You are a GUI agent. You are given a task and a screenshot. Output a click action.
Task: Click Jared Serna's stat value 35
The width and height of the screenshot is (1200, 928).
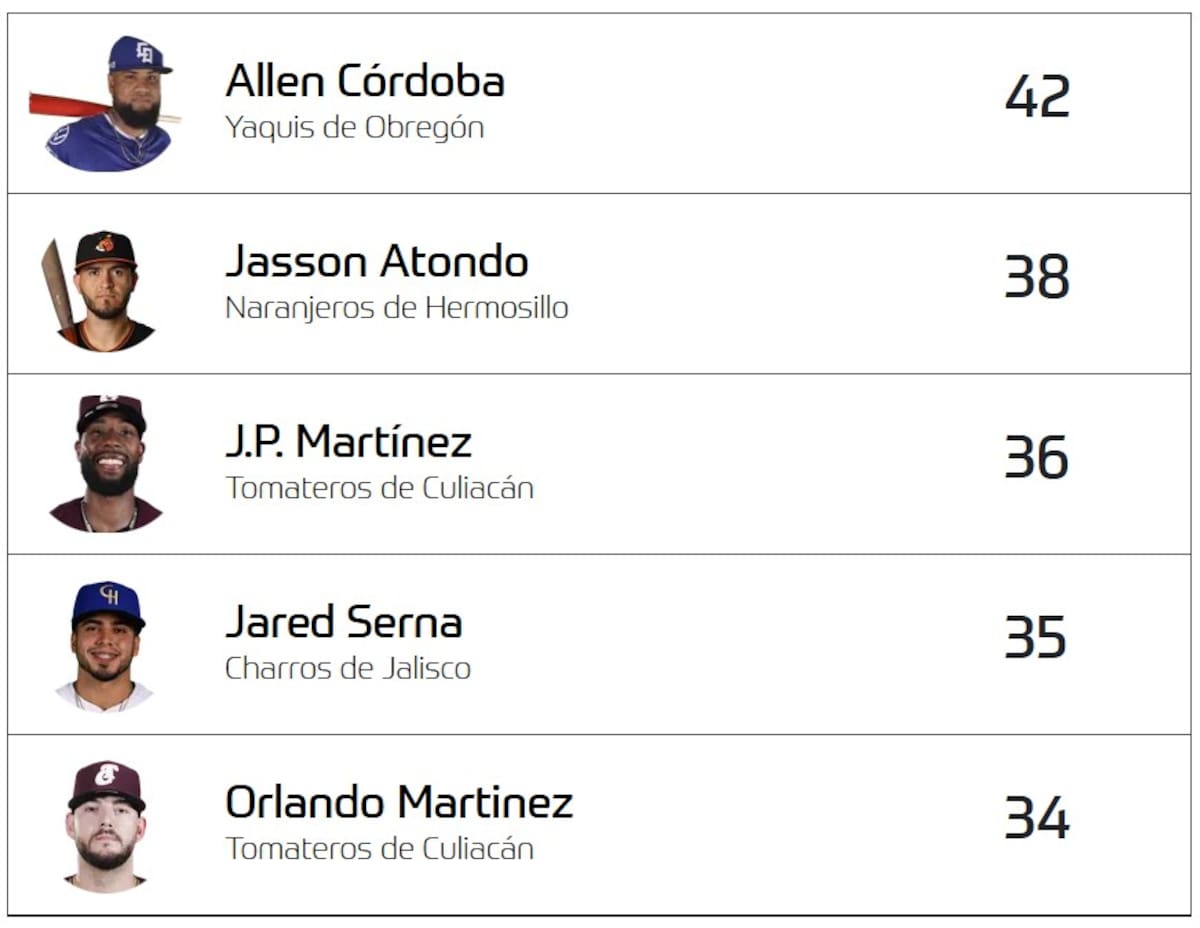[x=1036, y=638]
